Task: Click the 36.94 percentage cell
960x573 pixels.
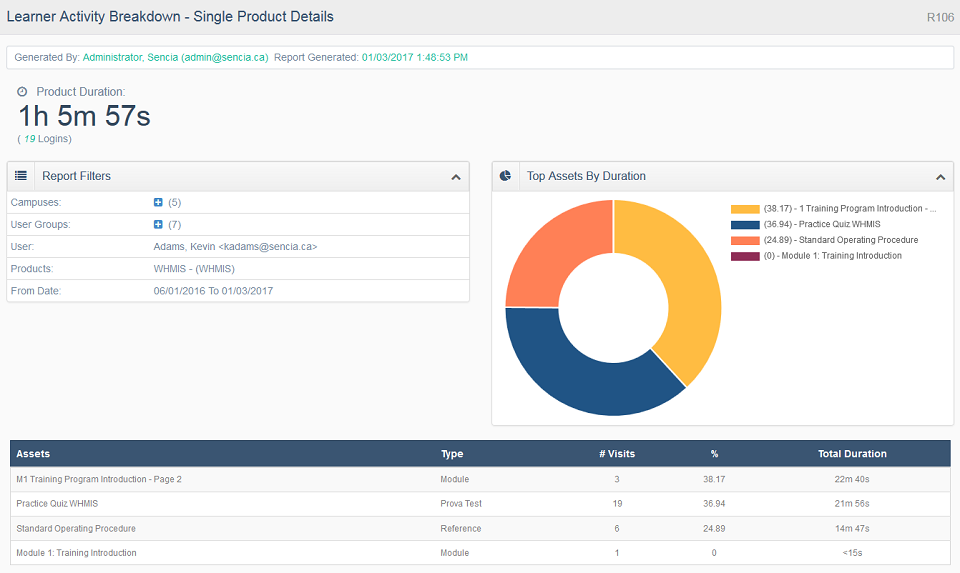Action: [714, 504]
